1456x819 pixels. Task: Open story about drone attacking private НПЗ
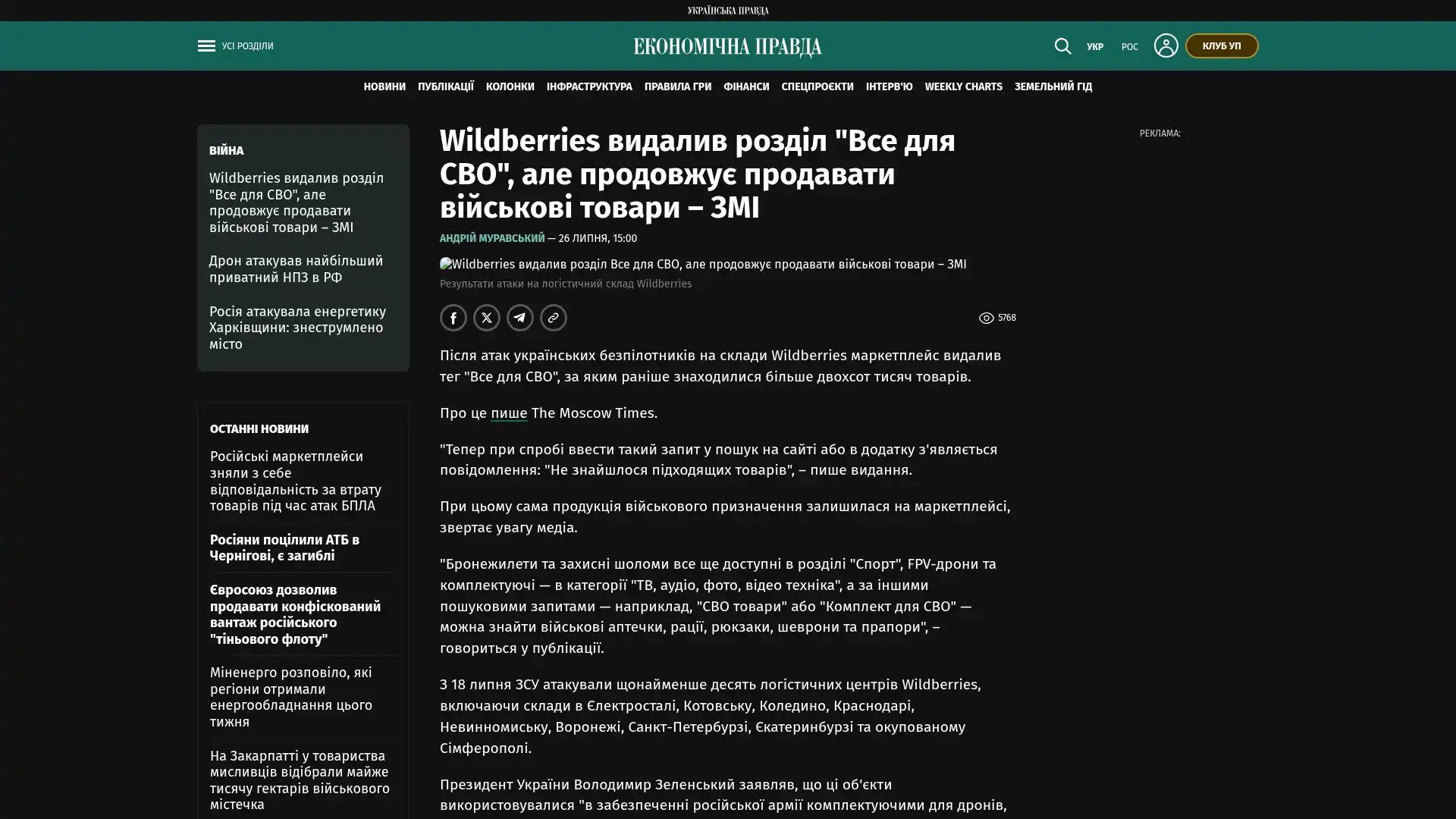pyautogui.click(x=296, y=269)
